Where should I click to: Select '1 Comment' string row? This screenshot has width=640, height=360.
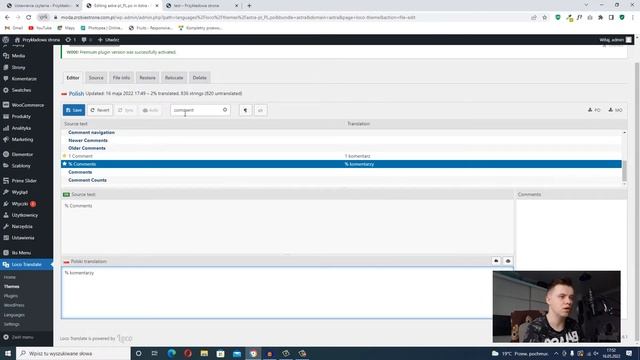tap(341, 156)
